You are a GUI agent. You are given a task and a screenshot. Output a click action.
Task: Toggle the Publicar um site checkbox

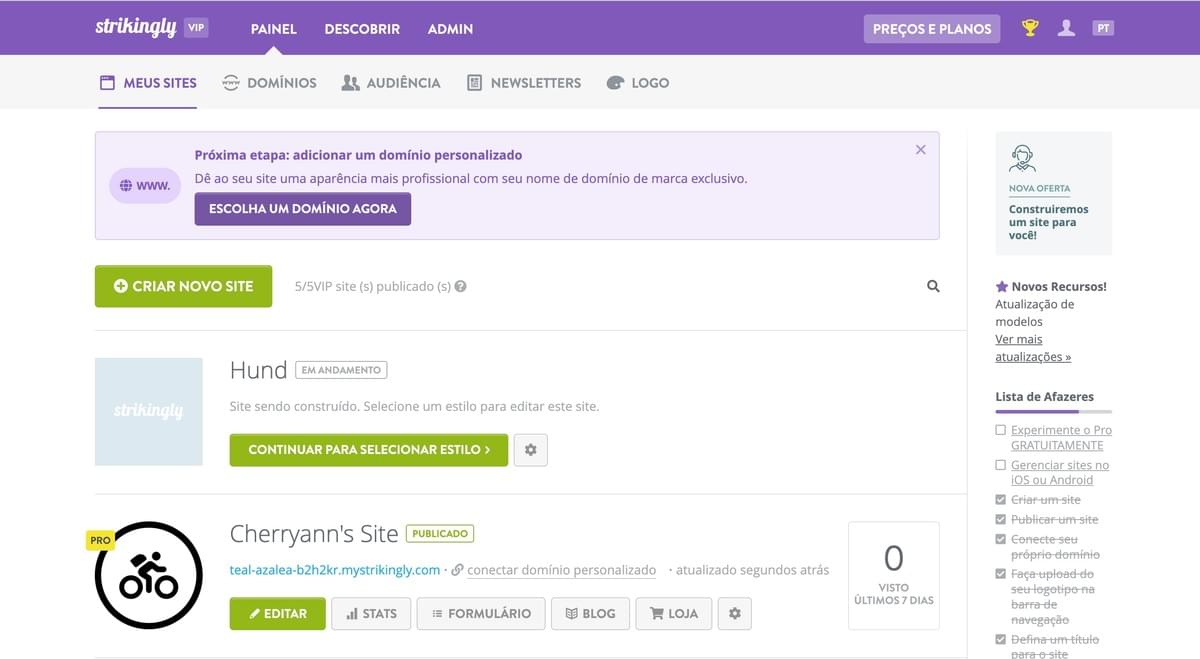pos(1001,520)
